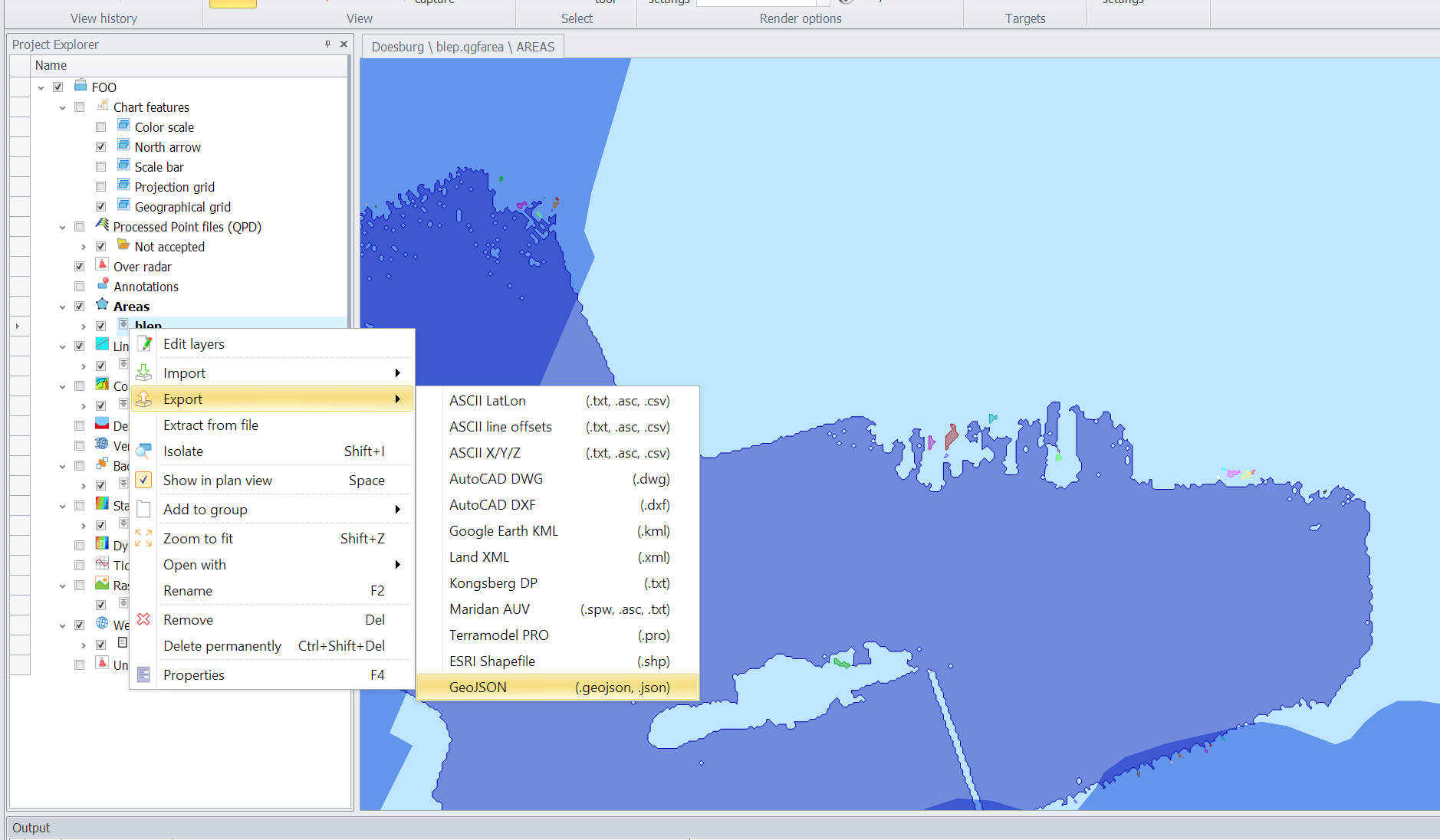Click the North arrow icon in Chart features
Viewport: 1440px width, 840px height.
click(x=123, y=146)
